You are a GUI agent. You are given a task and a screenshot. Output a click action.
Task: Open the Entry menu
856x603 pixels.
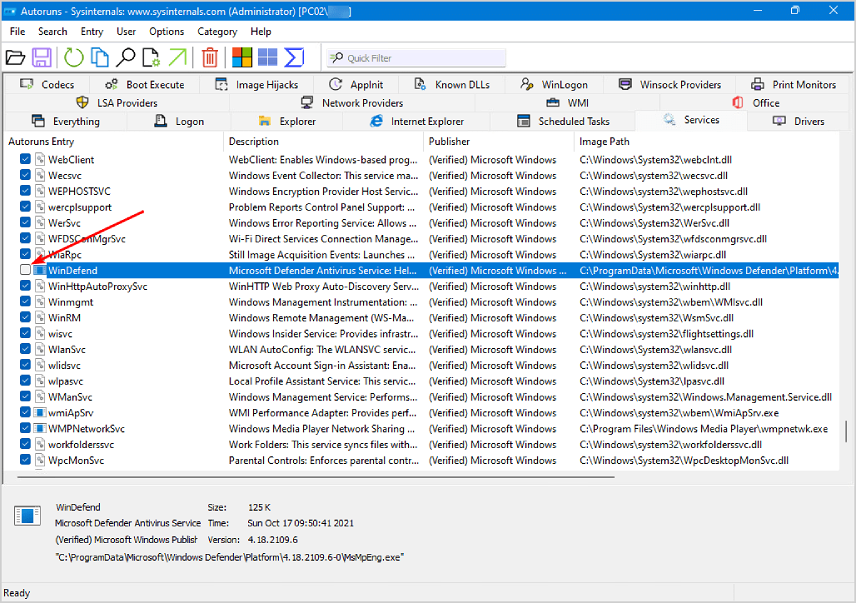tap(92, 32)
